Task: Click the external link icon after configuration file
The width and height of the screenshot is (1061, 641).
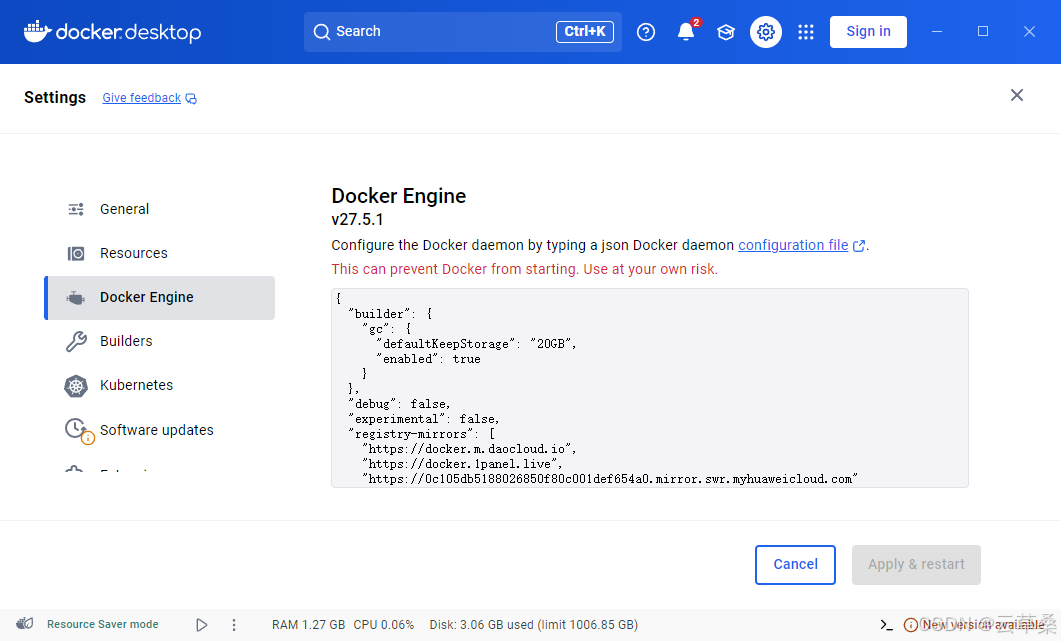Action: pyautogui.click(x=859, y=246)
